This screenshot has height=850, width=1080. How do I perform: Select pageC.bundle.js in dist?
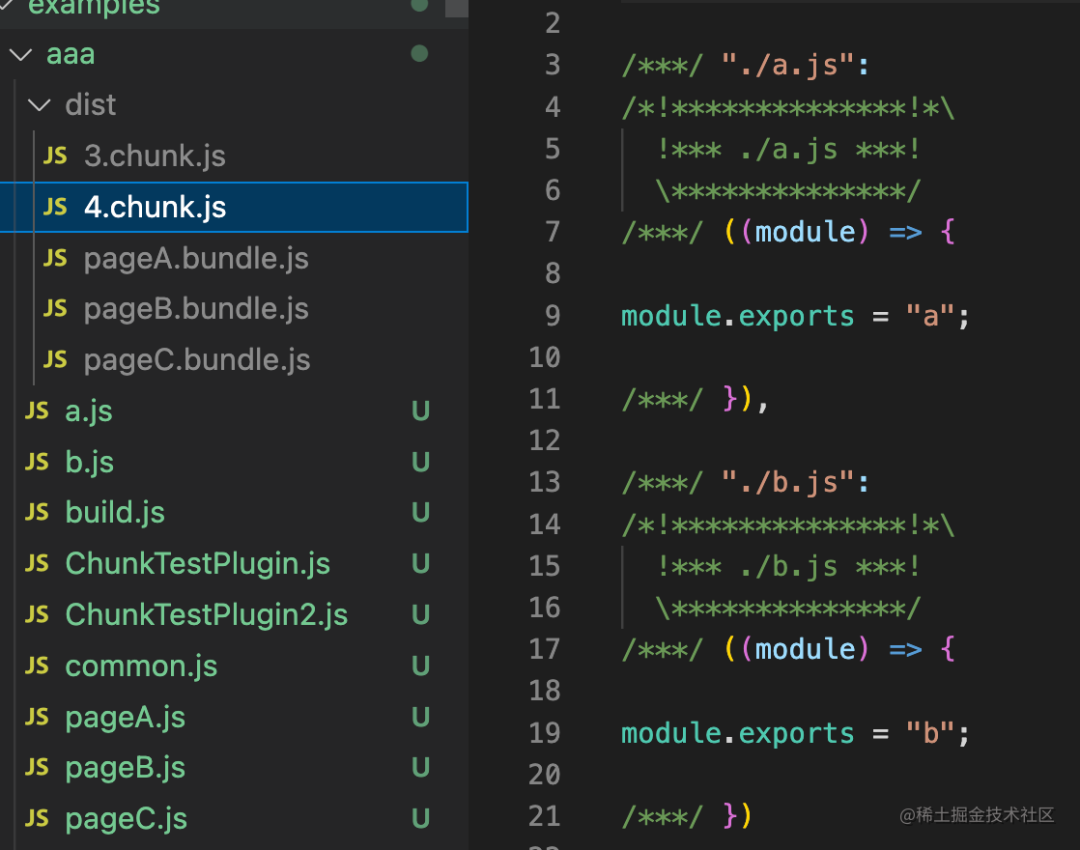click(197, 360)
